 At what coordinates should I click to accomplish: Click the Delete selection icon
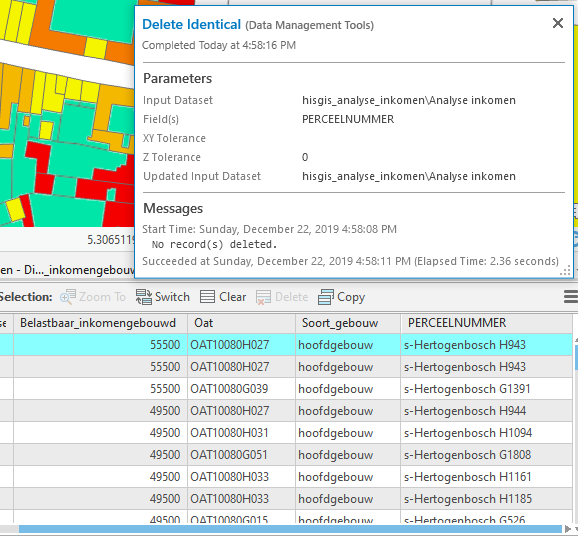point(264,297)
